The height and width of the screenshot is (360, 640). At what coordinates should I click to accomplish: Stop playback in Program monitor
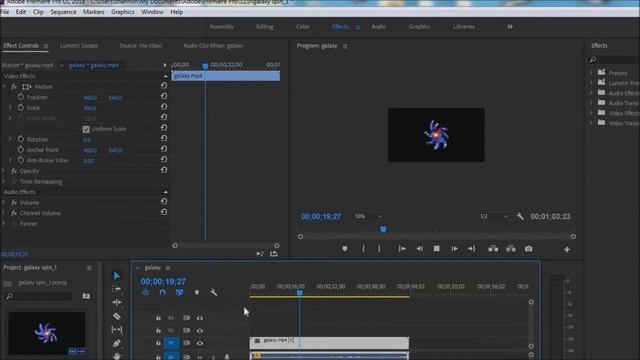[x=436, y=249]
